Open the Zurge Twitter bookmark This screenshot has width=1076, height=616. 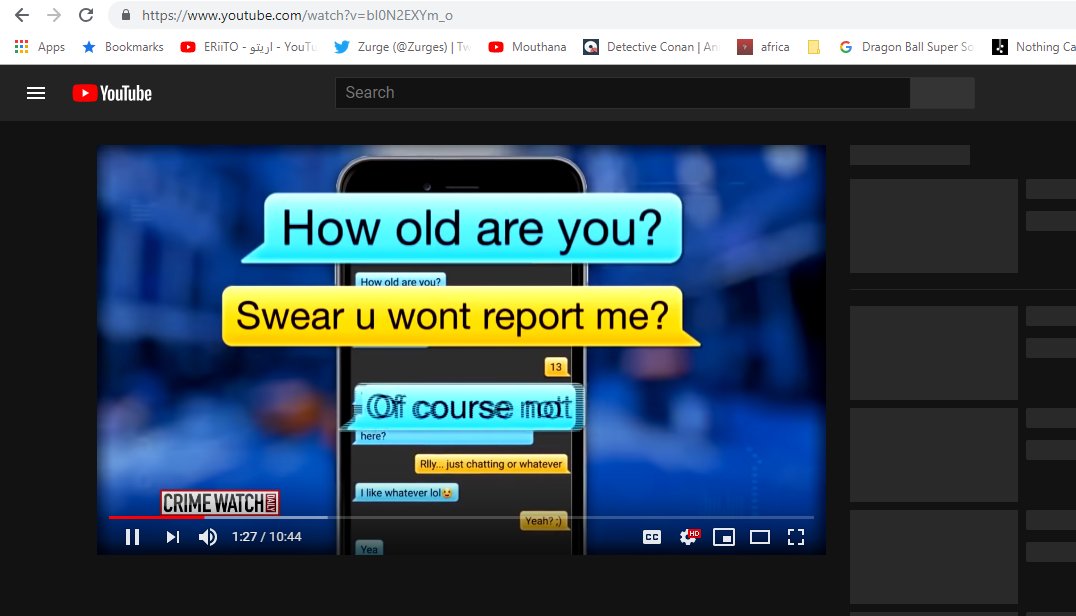tap(402, 47)
